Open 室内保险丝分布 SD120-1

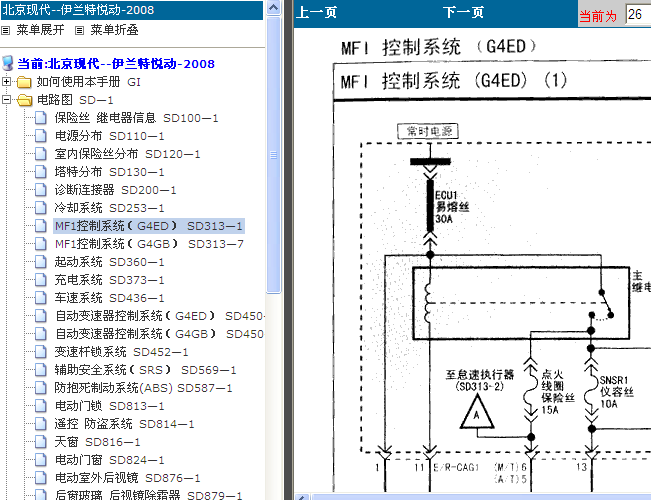click(127, 154)
